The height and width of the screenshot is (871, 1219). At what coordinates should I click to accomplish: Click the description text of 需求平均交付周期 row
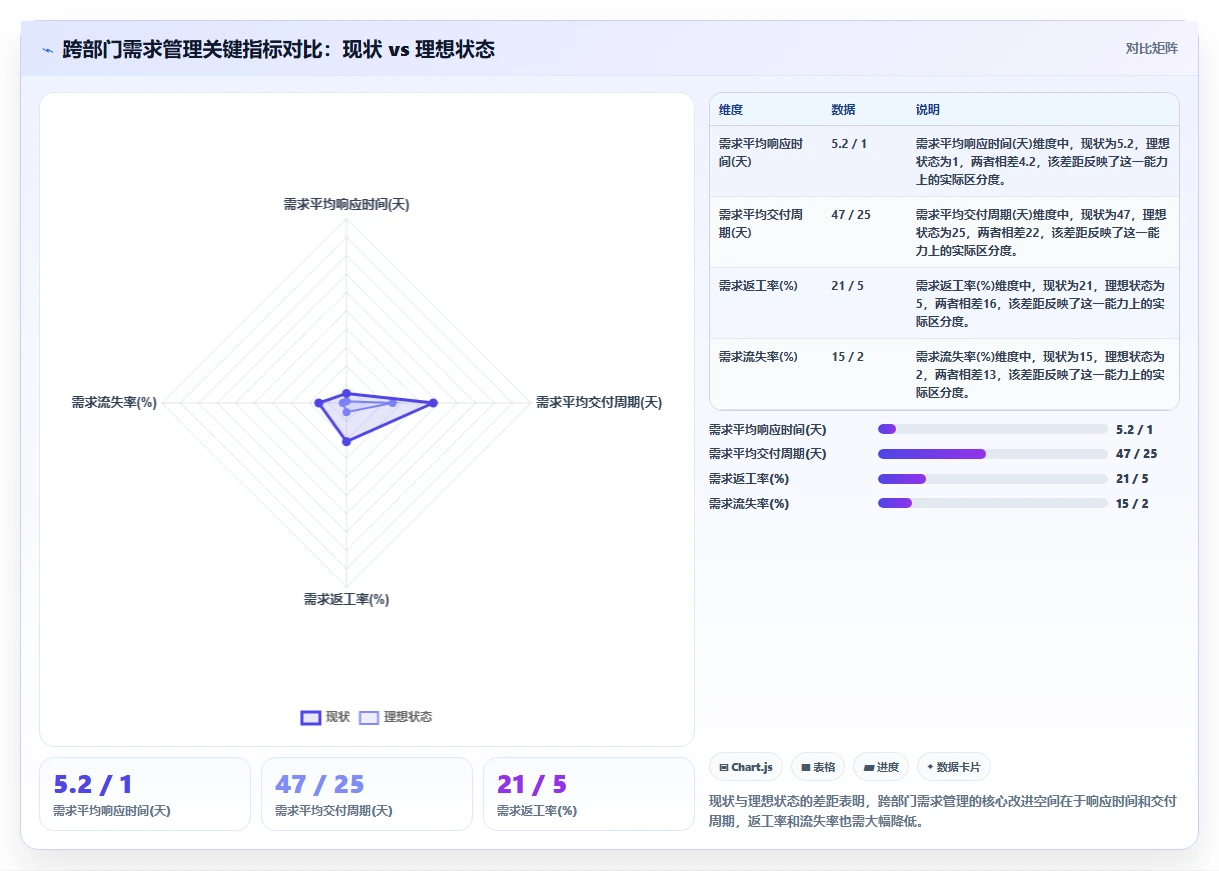tap(1041, 233)
